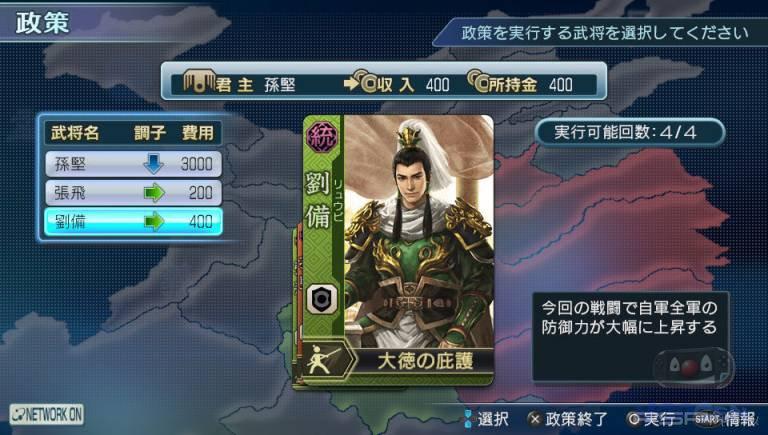Click the green arrow in 劉備 row
The width and height of the screenshot is (768, 435).
[154, 222]
